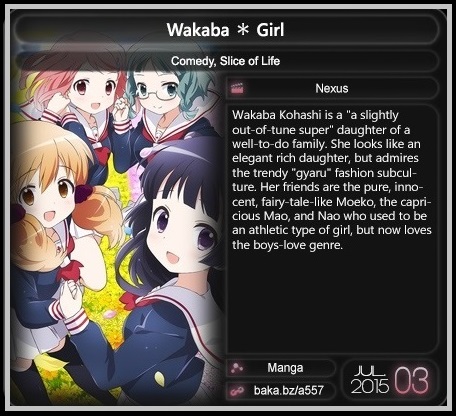Image resolution: width=456 pixels, height=416 pixels.
Task: Click the source nodes icon beside Manga
Action: click(x=237, y=368)
